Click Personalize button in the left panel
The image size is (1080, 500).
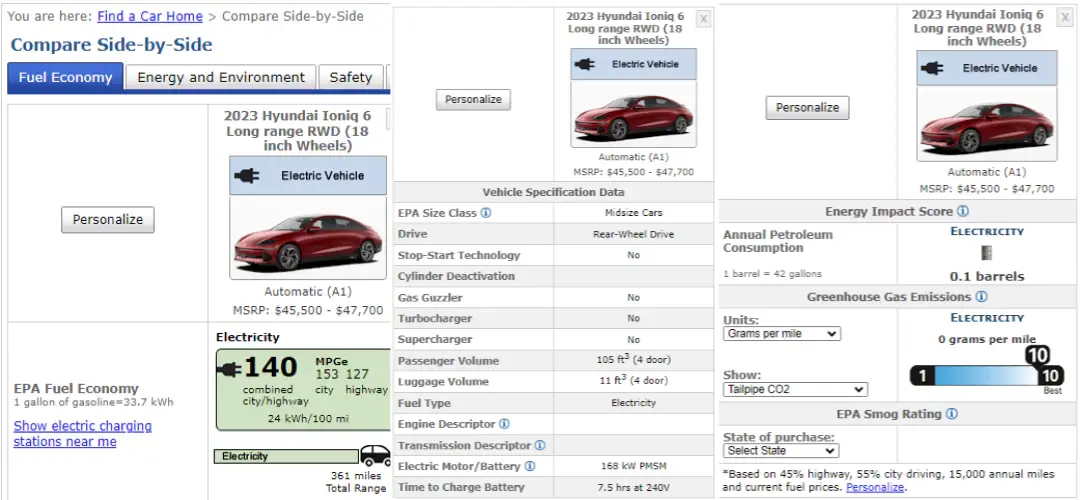[107, 220]
